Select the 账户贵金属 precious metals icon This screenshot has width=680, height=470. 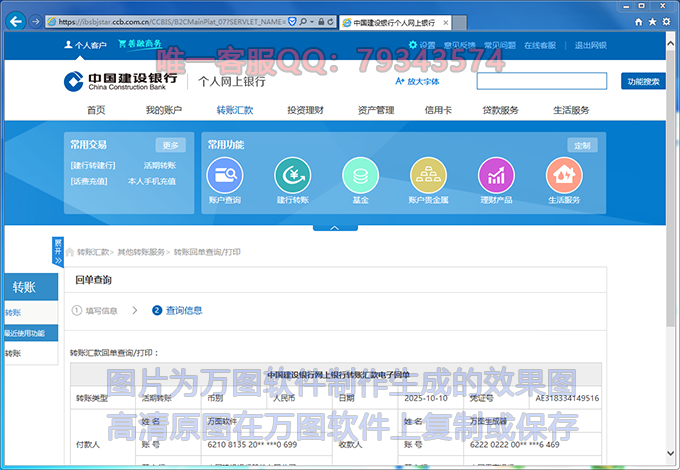click(x=428, y=176)
